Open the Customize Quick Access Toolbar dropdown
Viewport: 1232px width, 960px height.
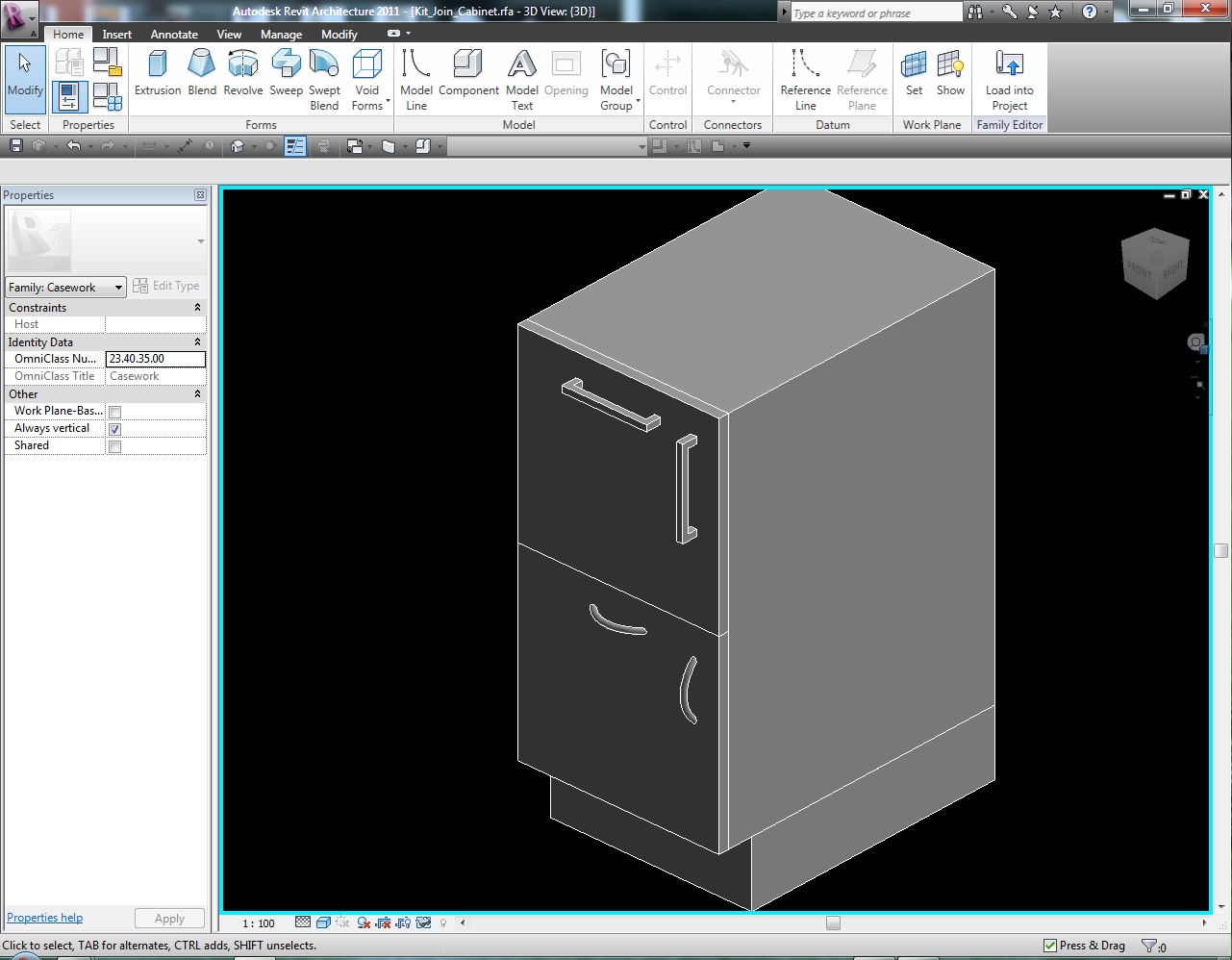746,146
